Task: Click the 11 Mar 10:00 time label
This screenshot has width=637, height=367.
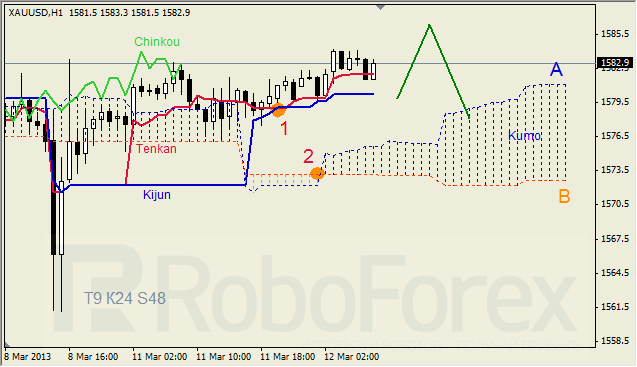Action: point(223,357)
